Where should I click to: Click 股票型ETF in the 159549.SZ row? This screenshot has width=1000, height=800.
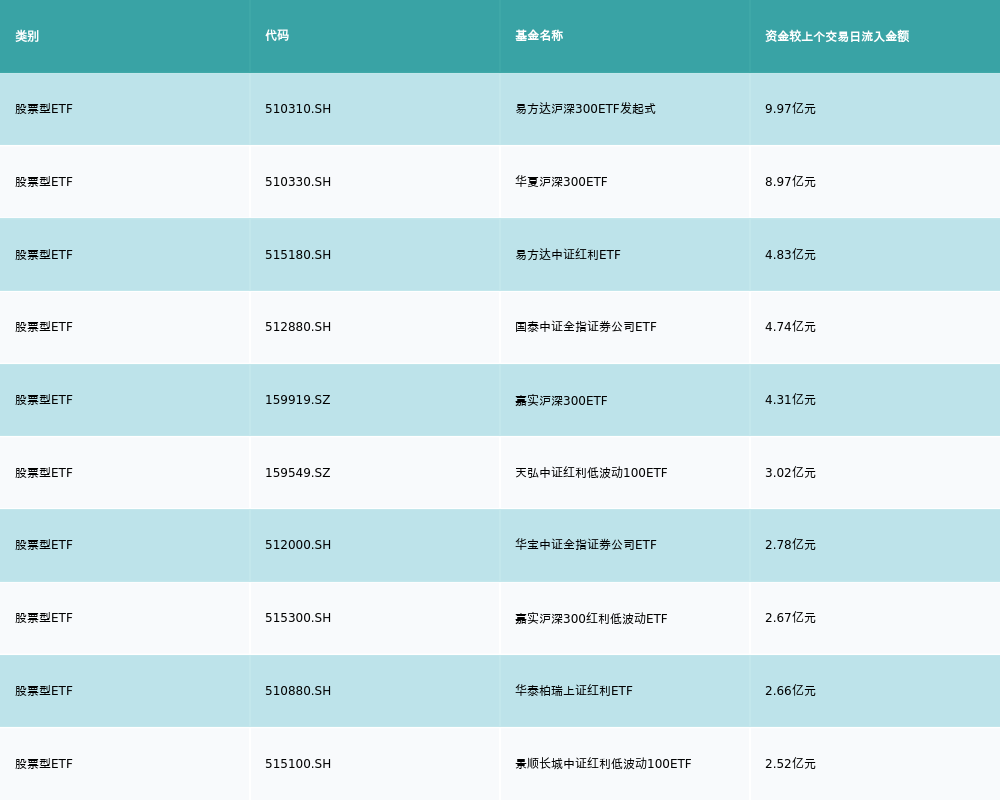pos(44,473)
